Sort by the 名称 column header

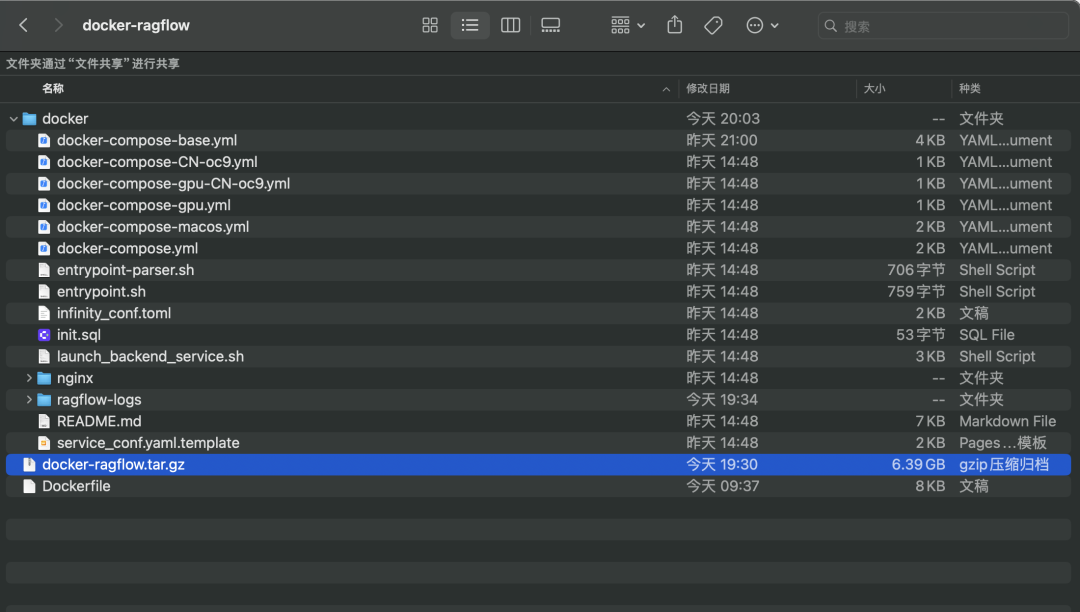(x=53, y=88)
